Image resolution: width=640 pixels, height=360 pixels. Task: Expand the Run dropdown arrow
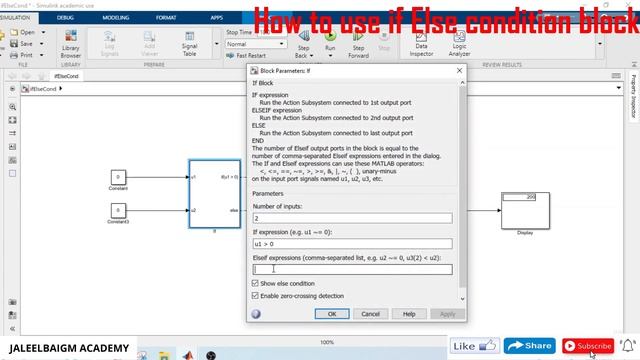point(330,56)
